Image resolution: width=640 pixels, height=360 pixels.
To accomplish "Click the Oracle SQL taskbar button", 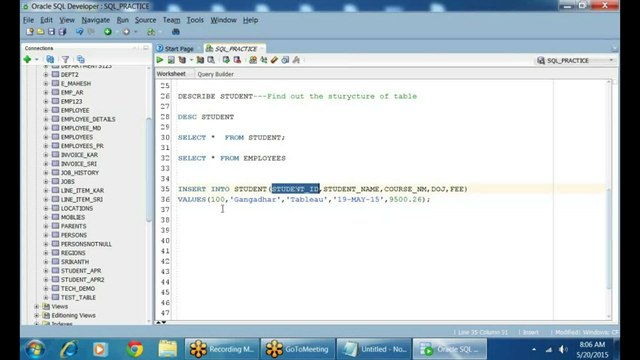I will coord(449,349).
